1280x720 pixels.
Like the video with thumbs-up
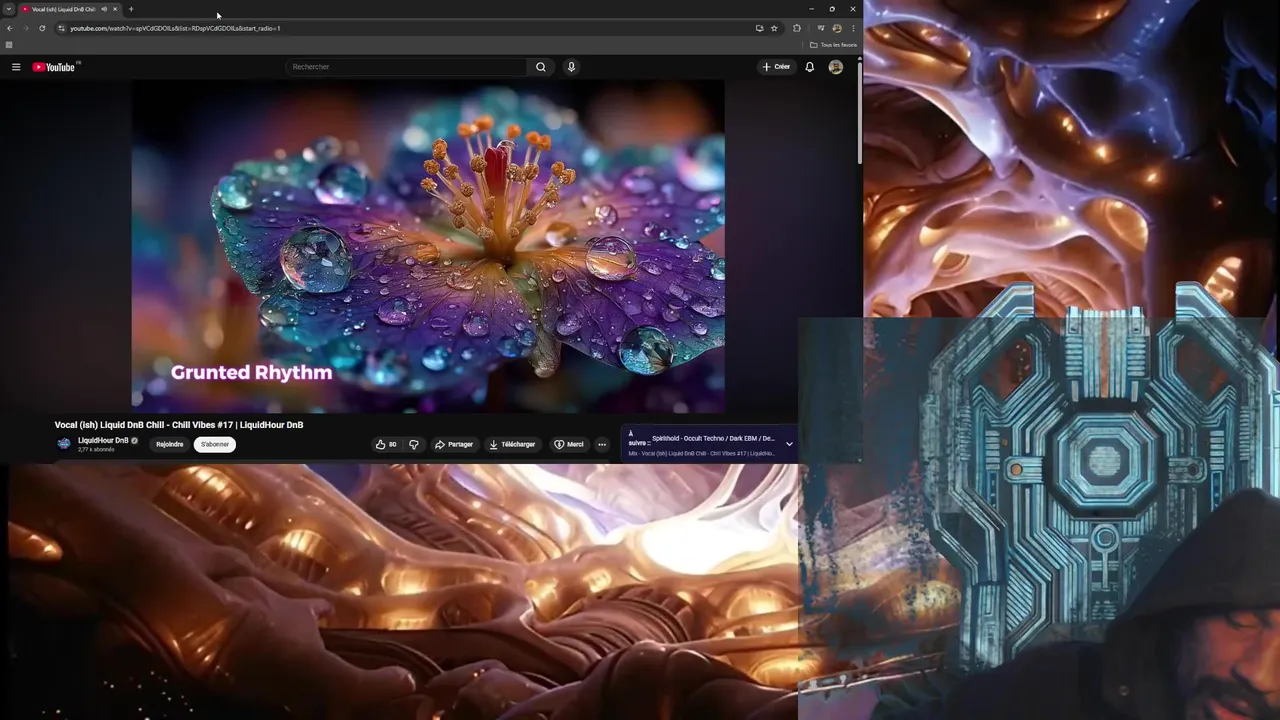click(386, 444)
